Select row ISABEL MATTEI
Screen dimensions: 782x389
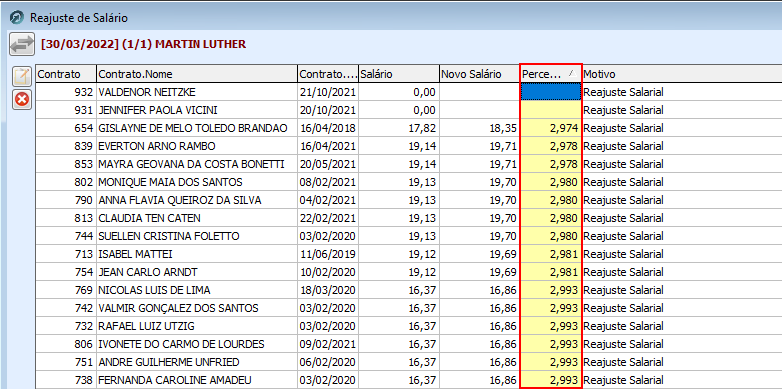click(x=409, y=254)
